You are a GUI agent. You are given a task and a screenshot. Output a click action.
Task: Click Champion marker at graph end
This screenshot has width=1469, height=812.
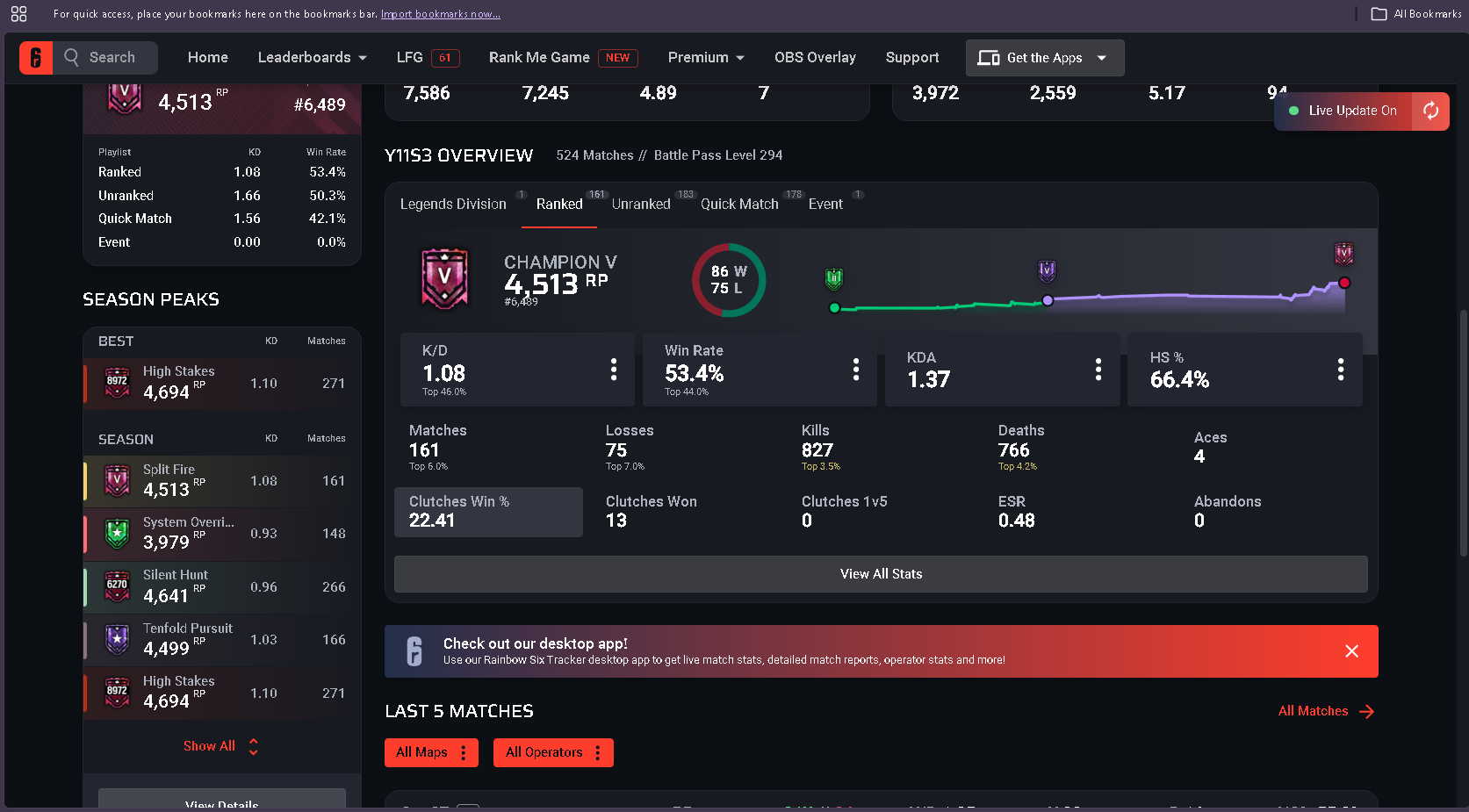[x=1344, y=255]
